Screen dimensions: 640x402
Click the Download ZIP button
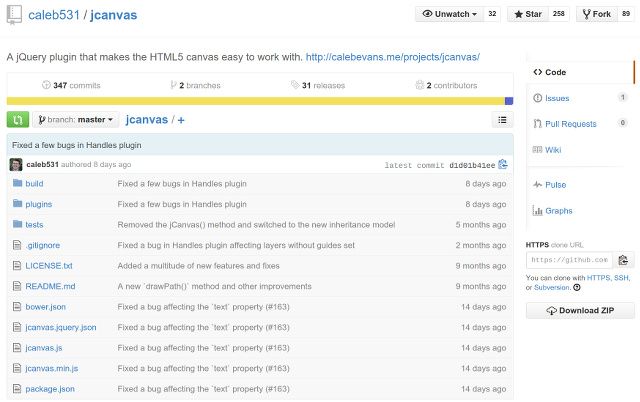(x=580, y=311)
